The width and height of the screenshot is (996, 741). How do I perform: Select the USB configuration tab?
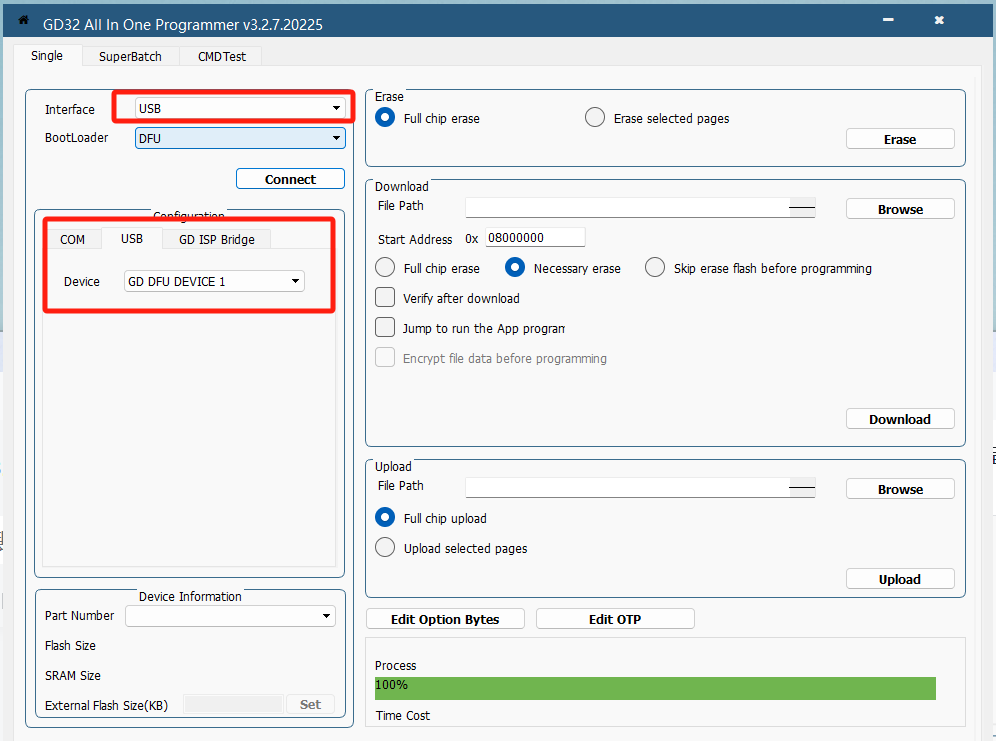point(132,239)
